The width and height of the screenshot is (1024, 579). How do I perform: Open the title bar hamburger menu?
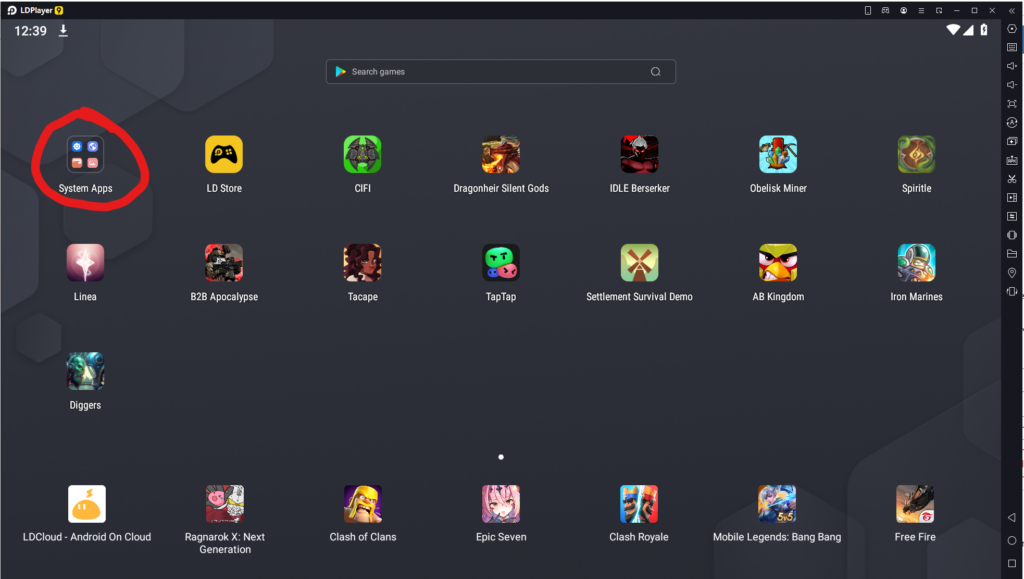(921, 10)
